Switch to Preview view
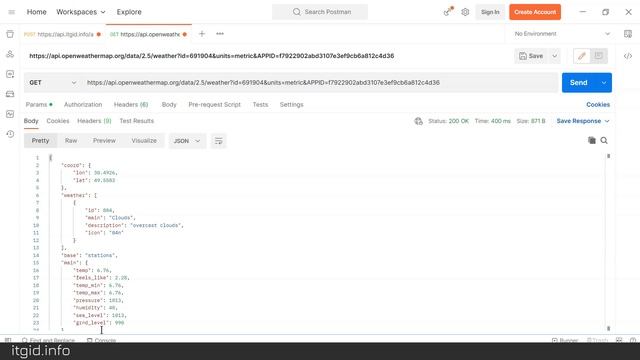640x360 pixels. coord(104,140)
